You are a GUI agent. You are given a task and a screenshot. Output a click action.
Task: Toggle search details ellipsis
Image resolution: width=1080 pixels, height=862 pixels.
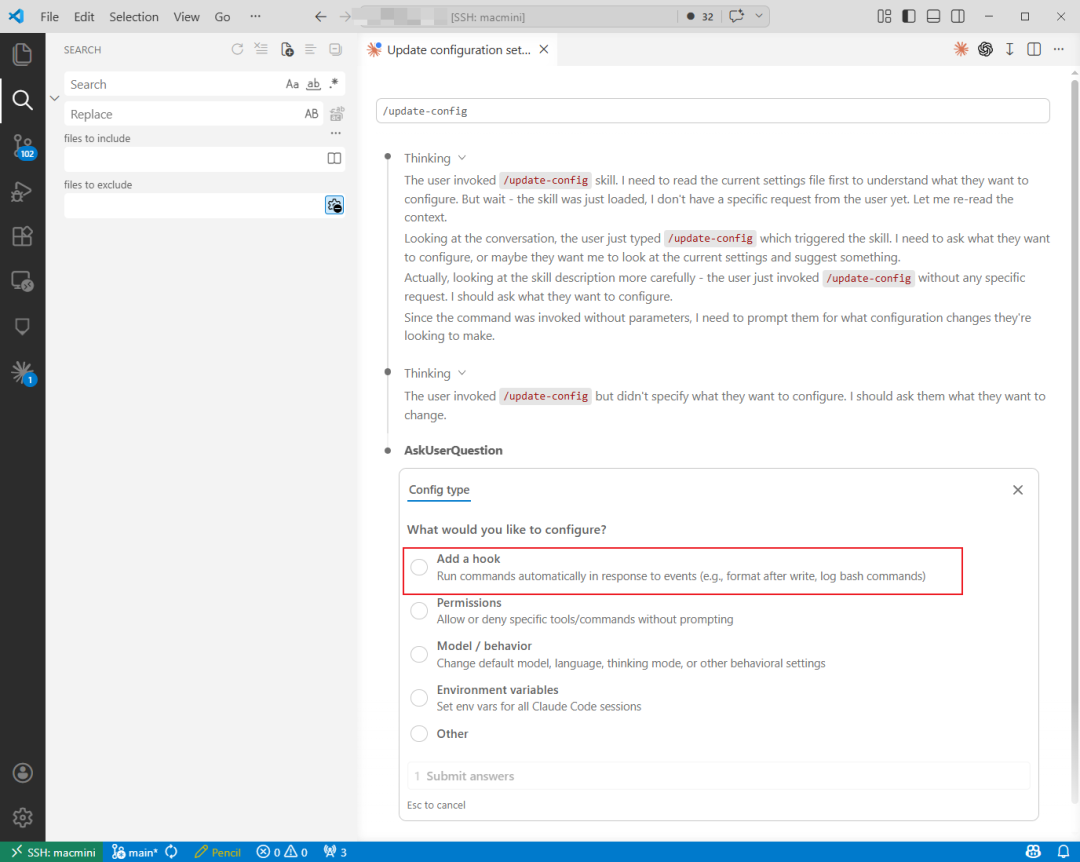coord(335,134)
